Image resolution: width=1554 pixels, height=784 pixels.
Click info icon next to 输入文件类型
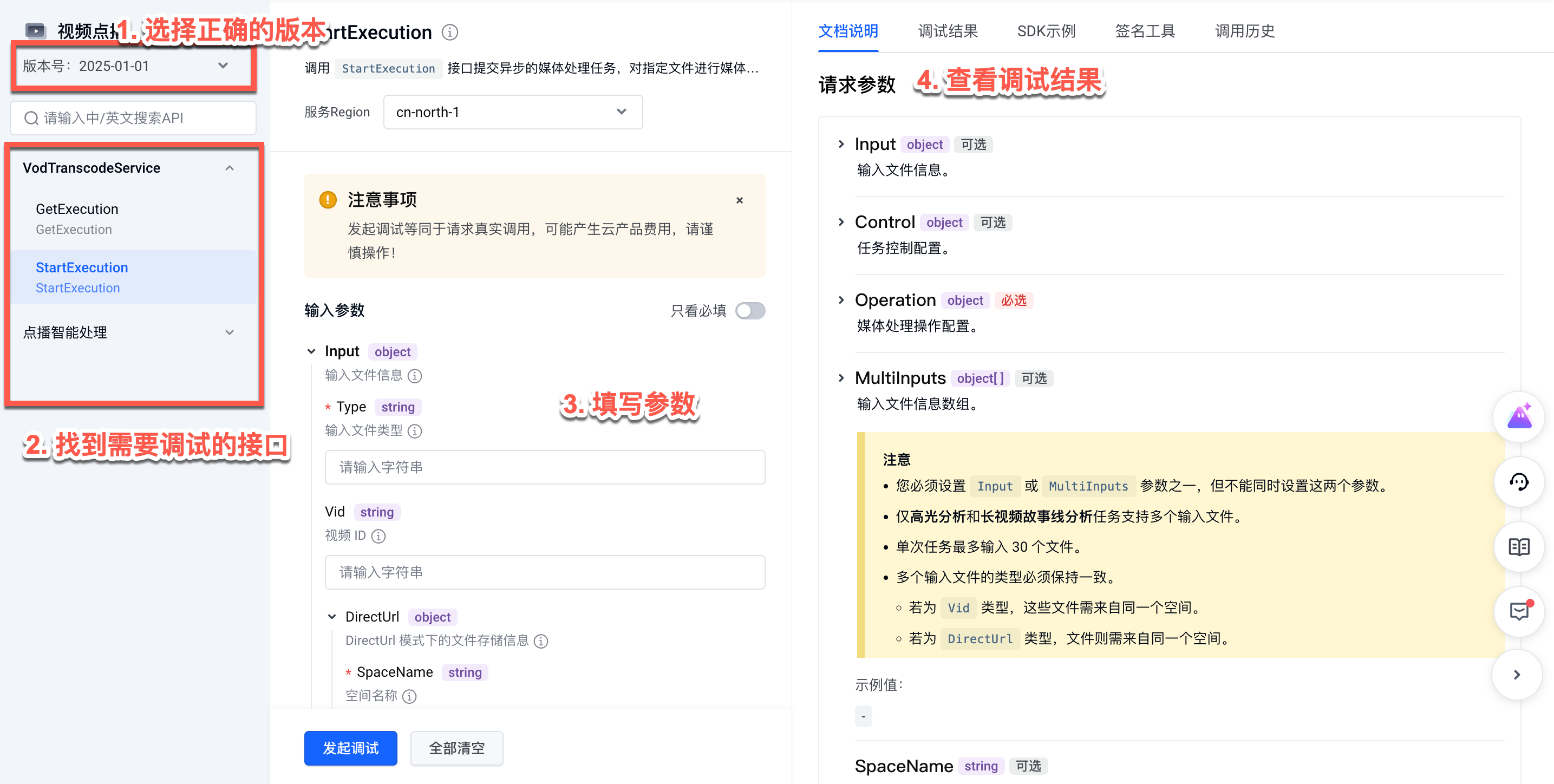point(415,431)
